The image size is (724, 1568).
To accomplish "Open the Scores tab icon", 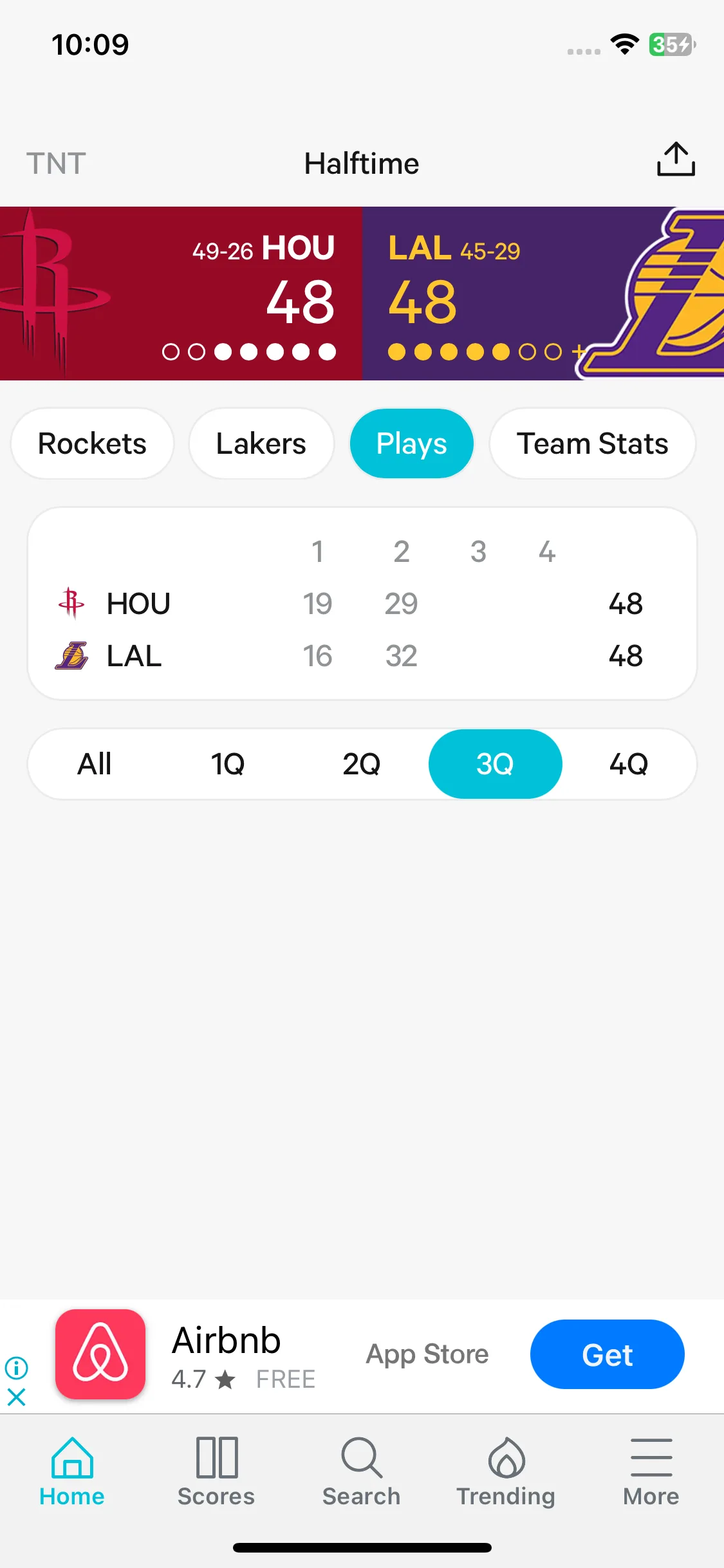I will tap(217, 1457).
